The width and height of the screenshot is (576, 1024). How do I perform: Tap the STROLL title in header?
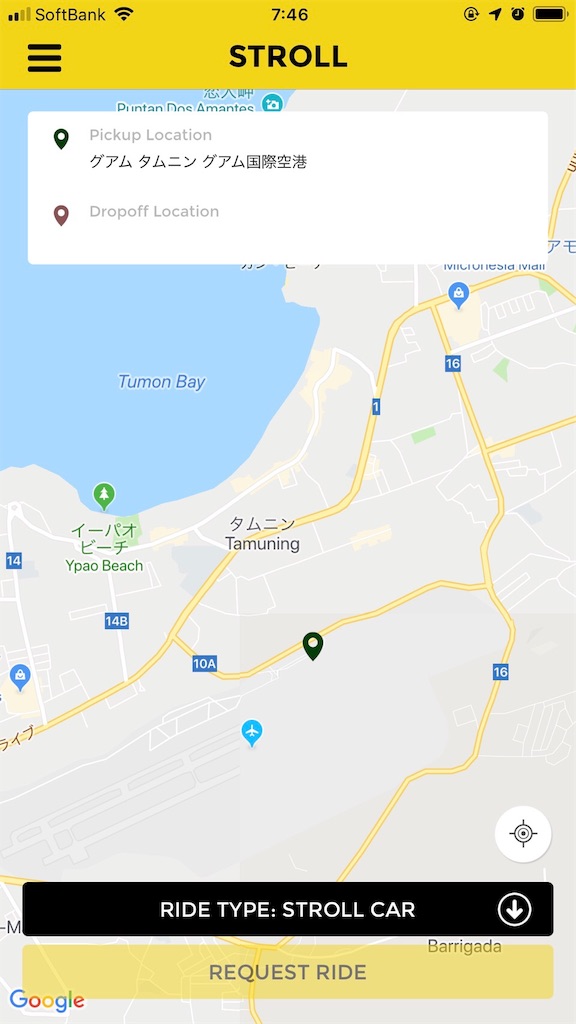288,57
